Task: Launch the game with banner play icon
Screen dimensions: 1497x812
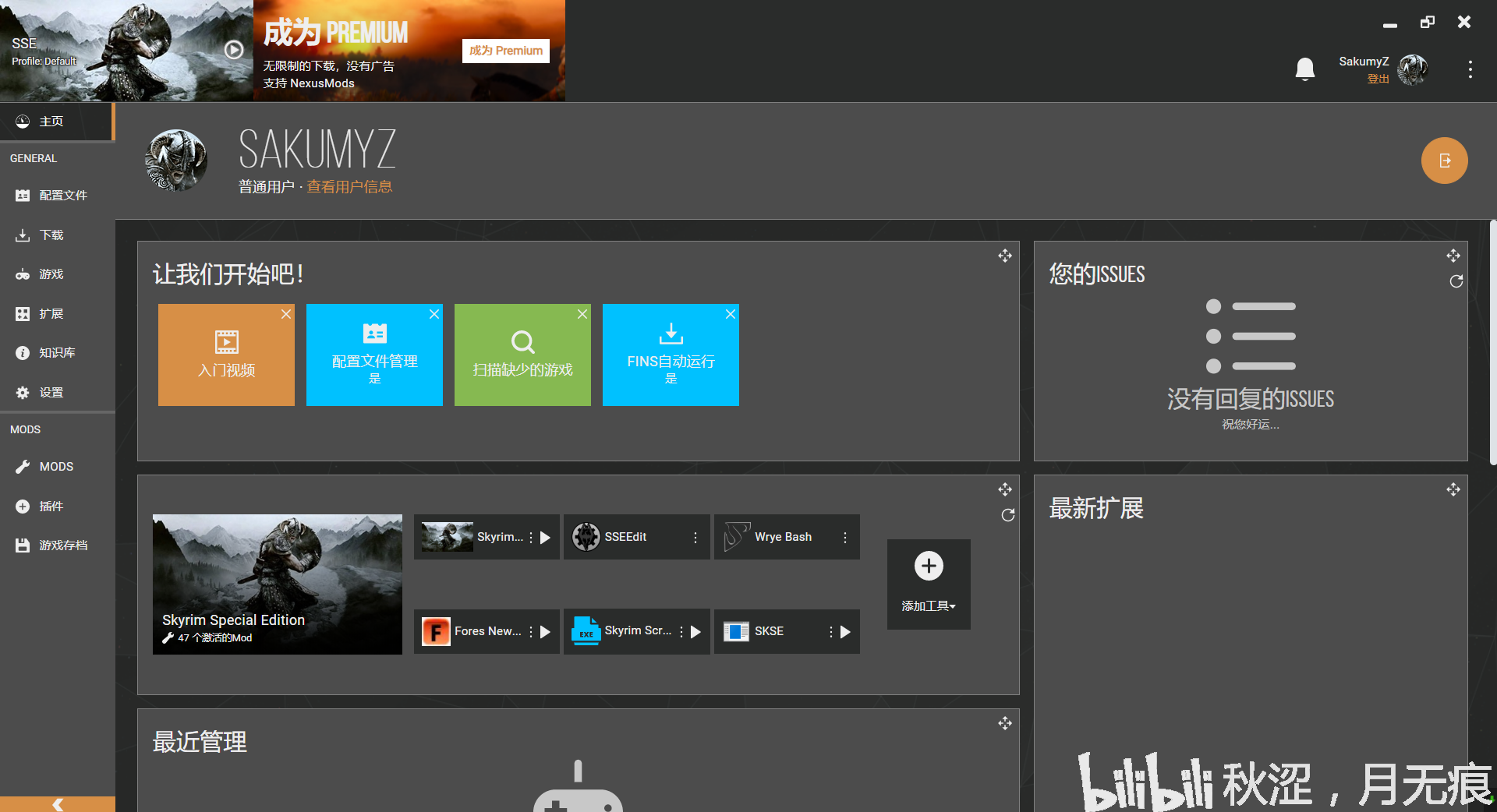Action: coord(234,50)
